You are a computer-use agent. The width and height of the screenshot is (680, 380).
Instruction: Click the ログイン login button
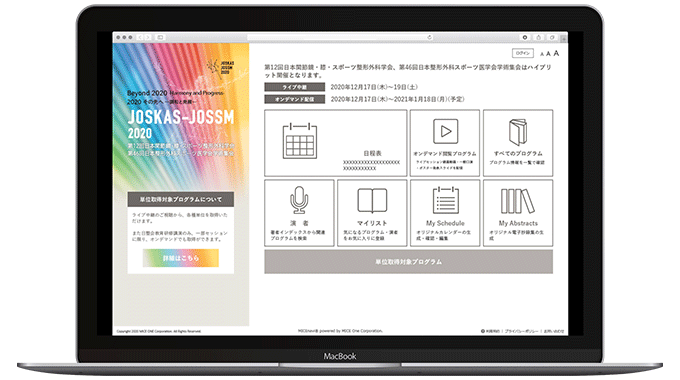523,53
